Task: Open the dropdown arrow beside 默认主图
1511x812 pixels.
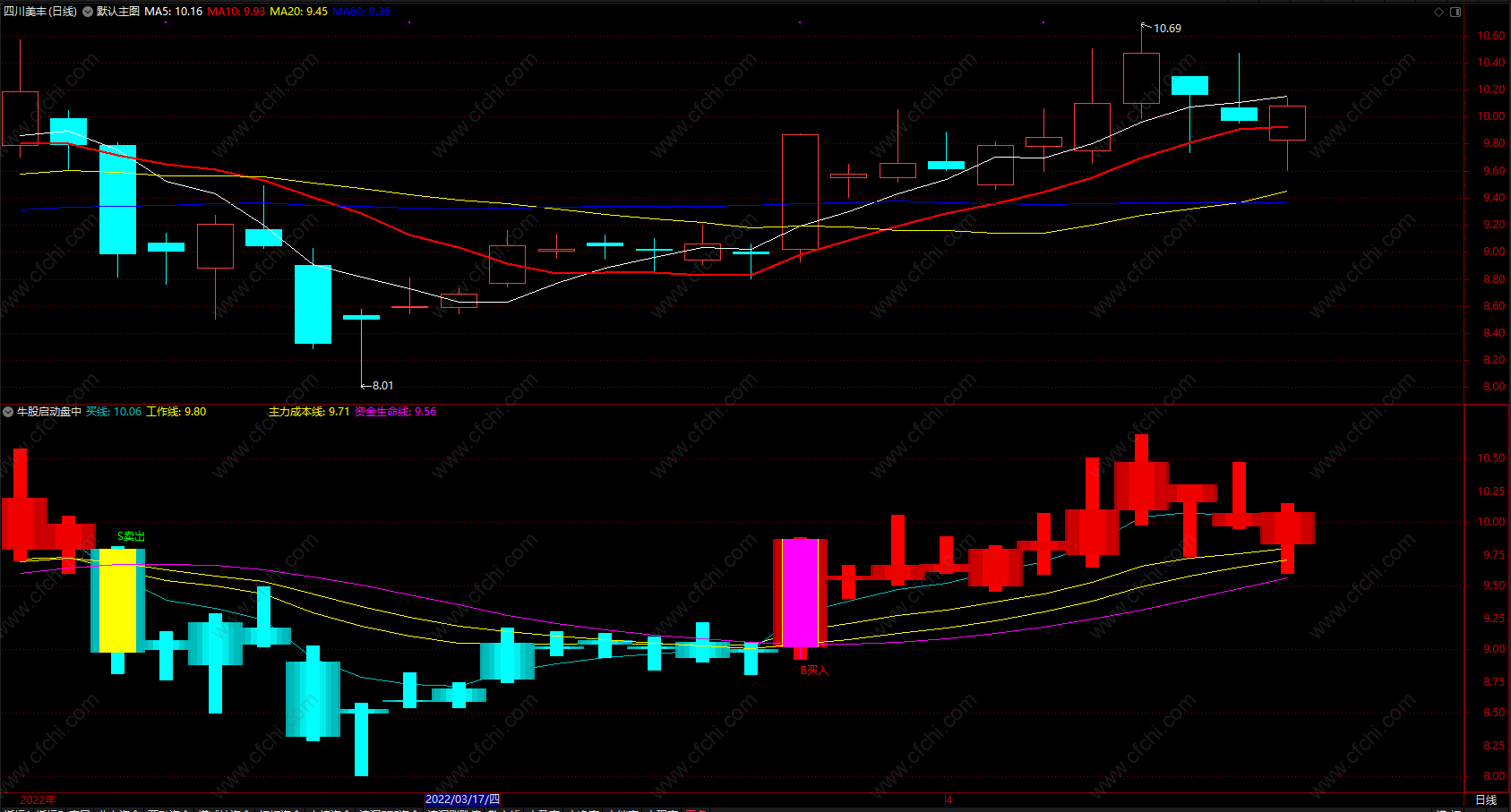Action: point(88,12)
